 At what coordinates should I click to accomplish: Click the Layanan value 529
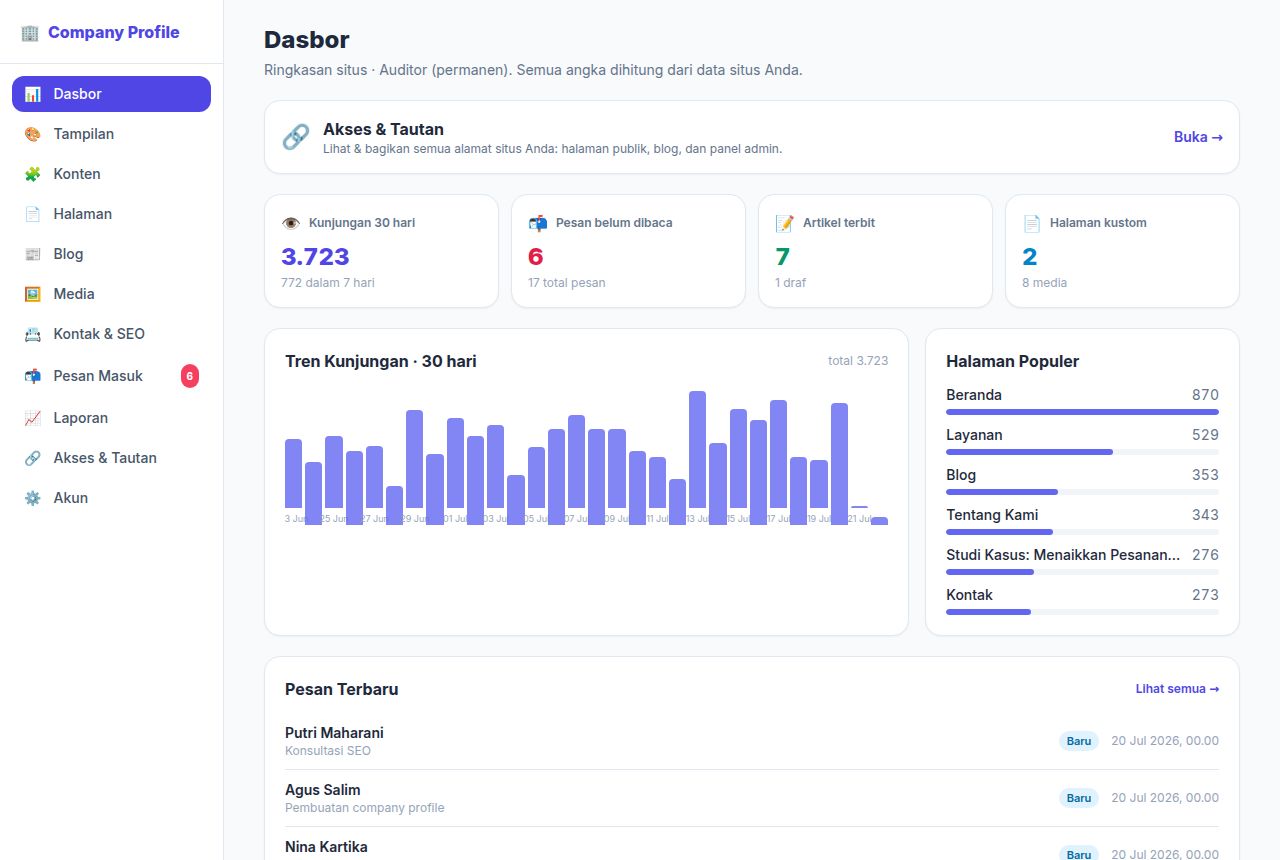(1205, 435)
